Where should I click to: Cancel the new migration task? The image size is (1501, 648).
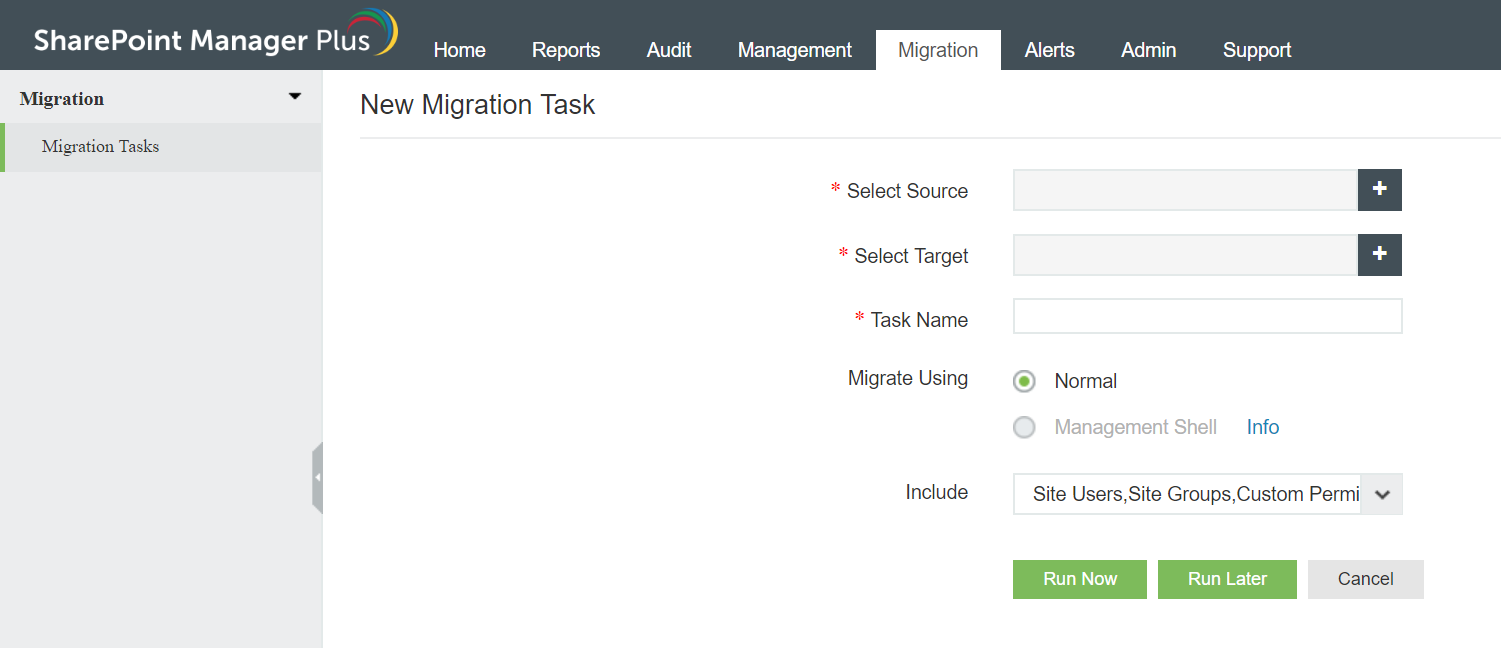[1365, 579]
